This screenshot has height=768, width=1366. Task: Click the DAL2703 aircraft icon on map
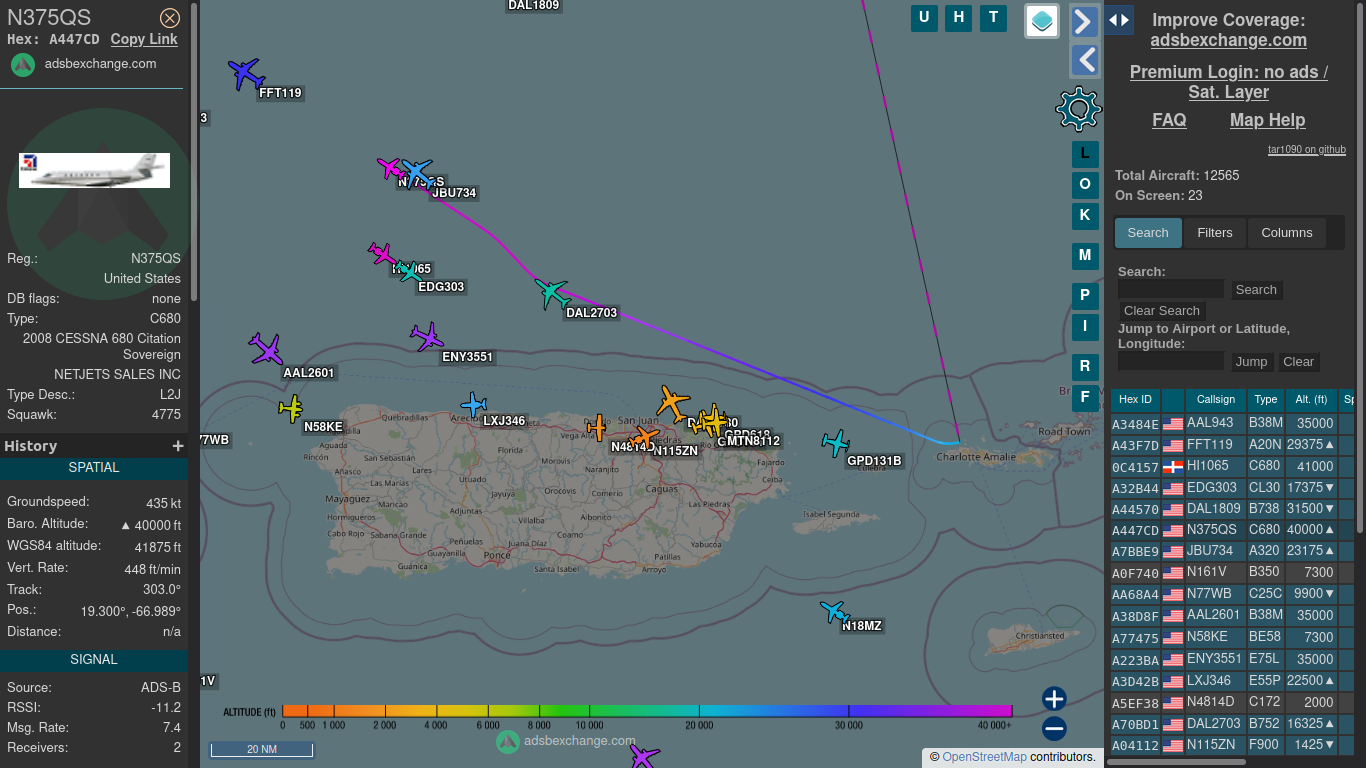552,293
